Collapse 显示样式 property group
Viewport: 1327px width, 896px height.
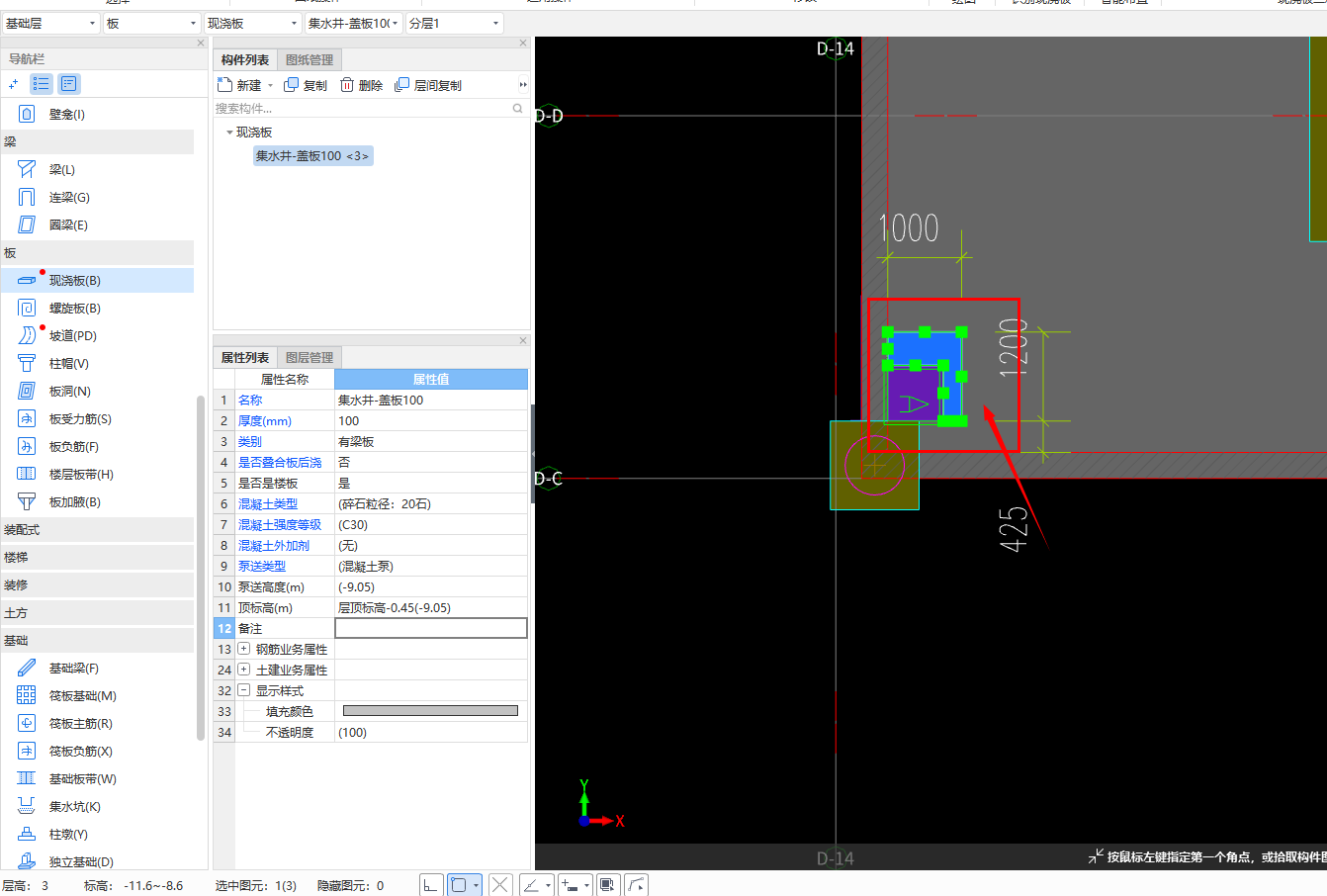click(x=244, y=691)
